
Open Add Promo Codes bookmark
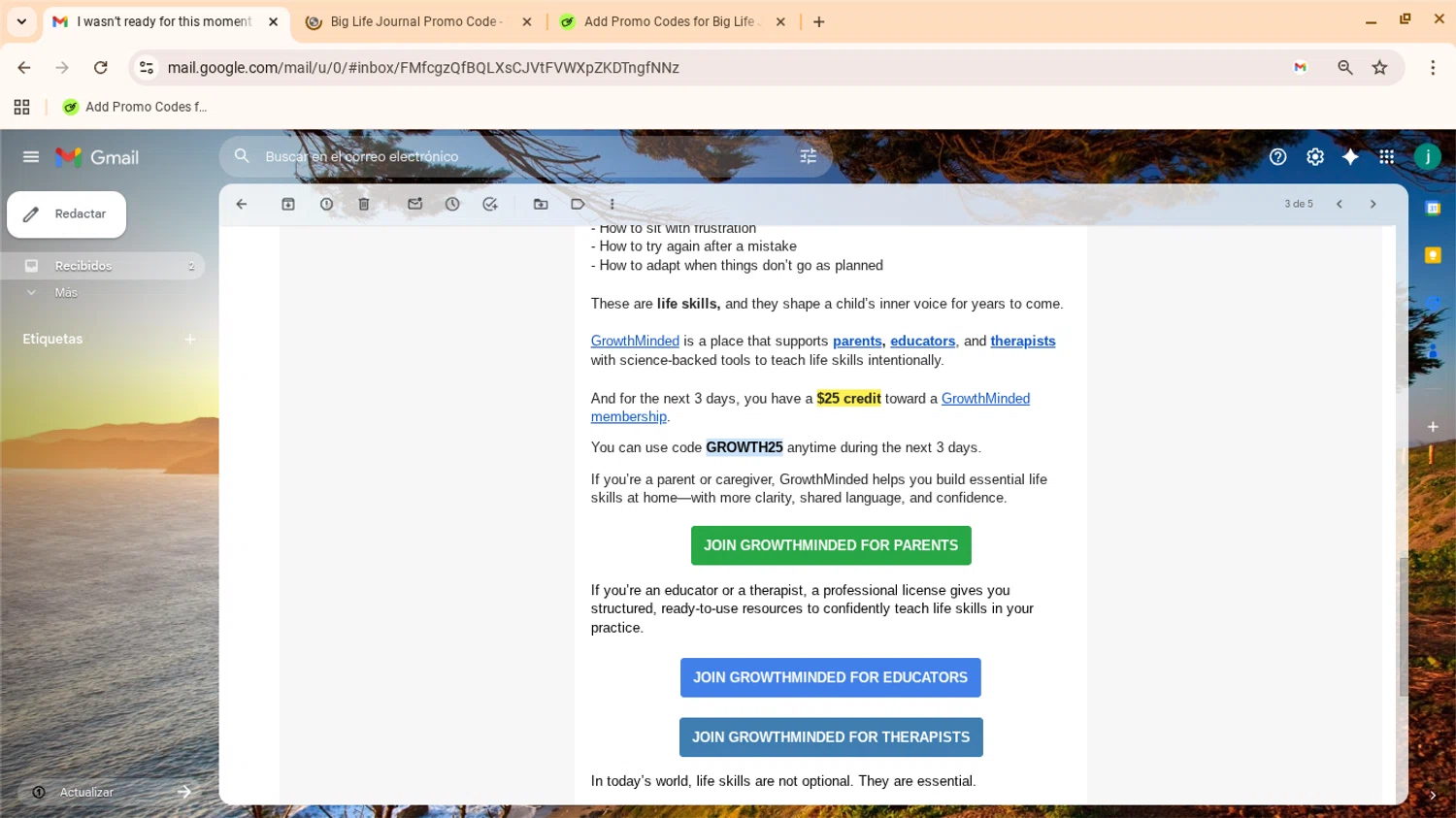pyautogui.click(x=135, y=107)
